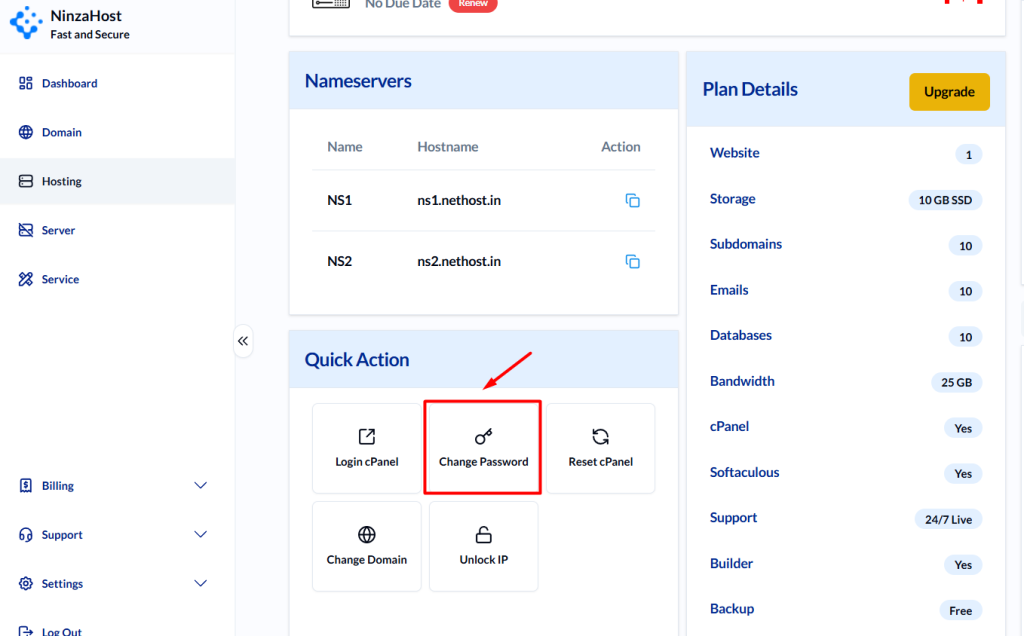The image size is (1024, 636).
Task: Click the Domain globe icon in sidebar
Action: (x=25, y=132)
